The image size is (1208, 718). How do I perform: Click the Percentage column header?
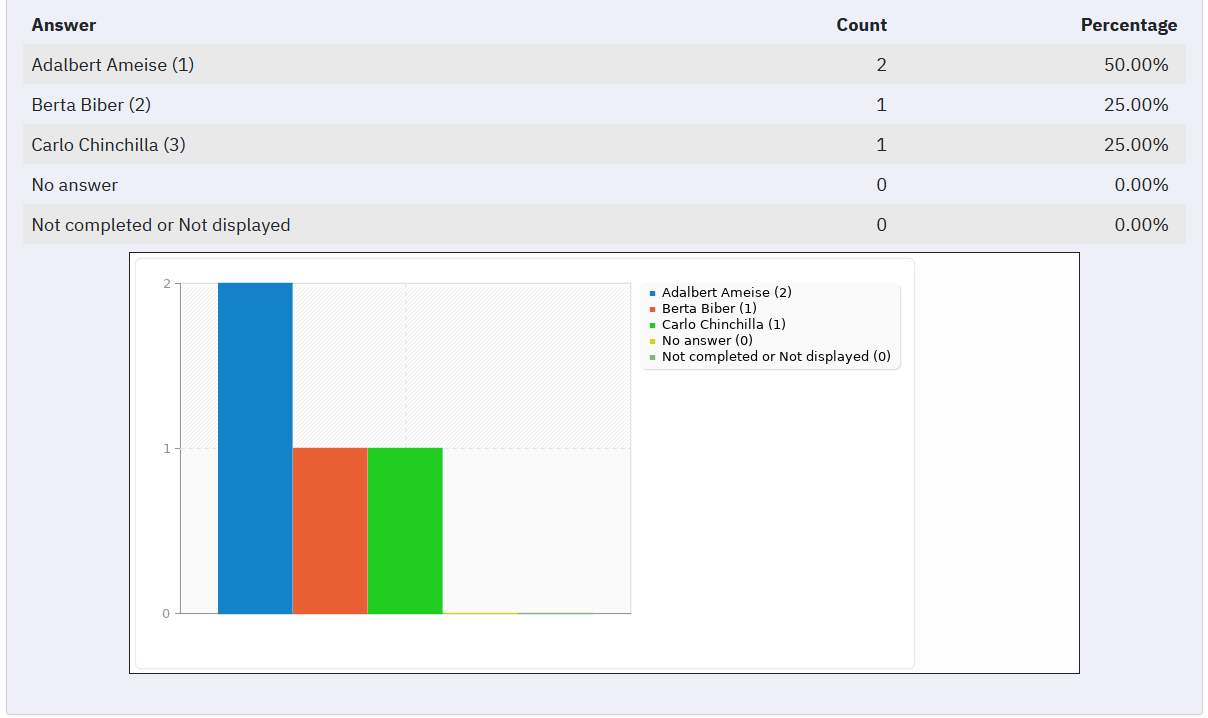1128,25
